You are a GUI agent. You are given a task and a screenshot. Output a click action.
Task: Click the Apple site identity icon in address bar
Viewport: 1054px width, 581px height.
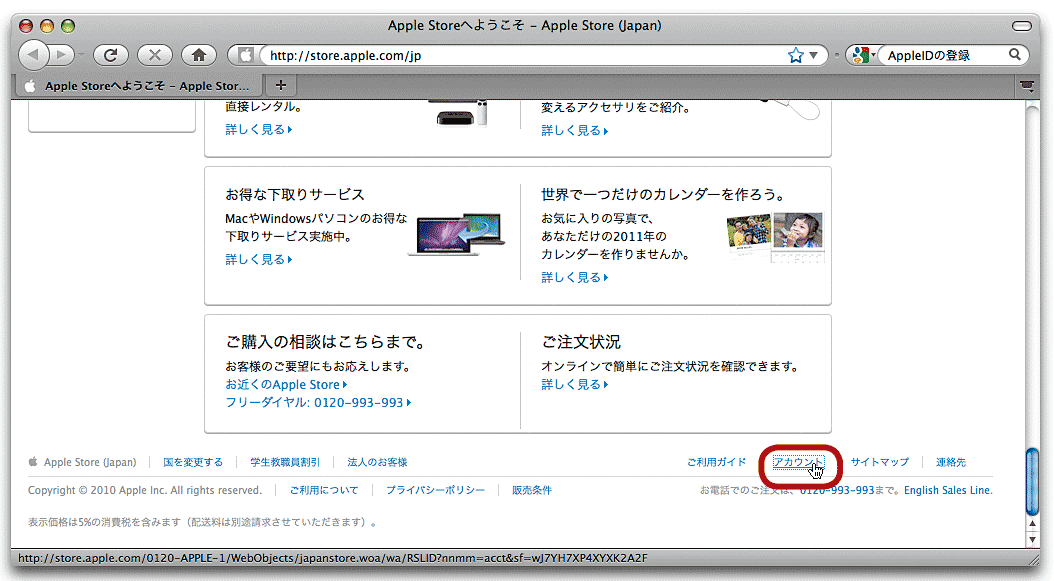[x=245, y=55]
